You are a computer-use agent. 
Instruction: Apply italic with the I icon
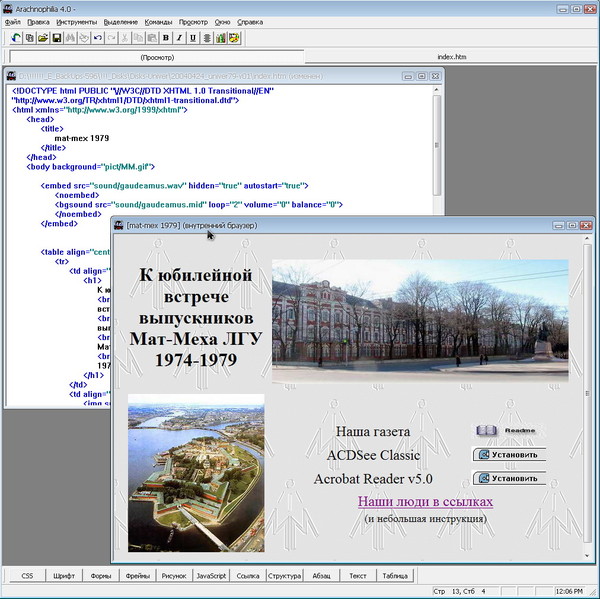click(179, 38)
